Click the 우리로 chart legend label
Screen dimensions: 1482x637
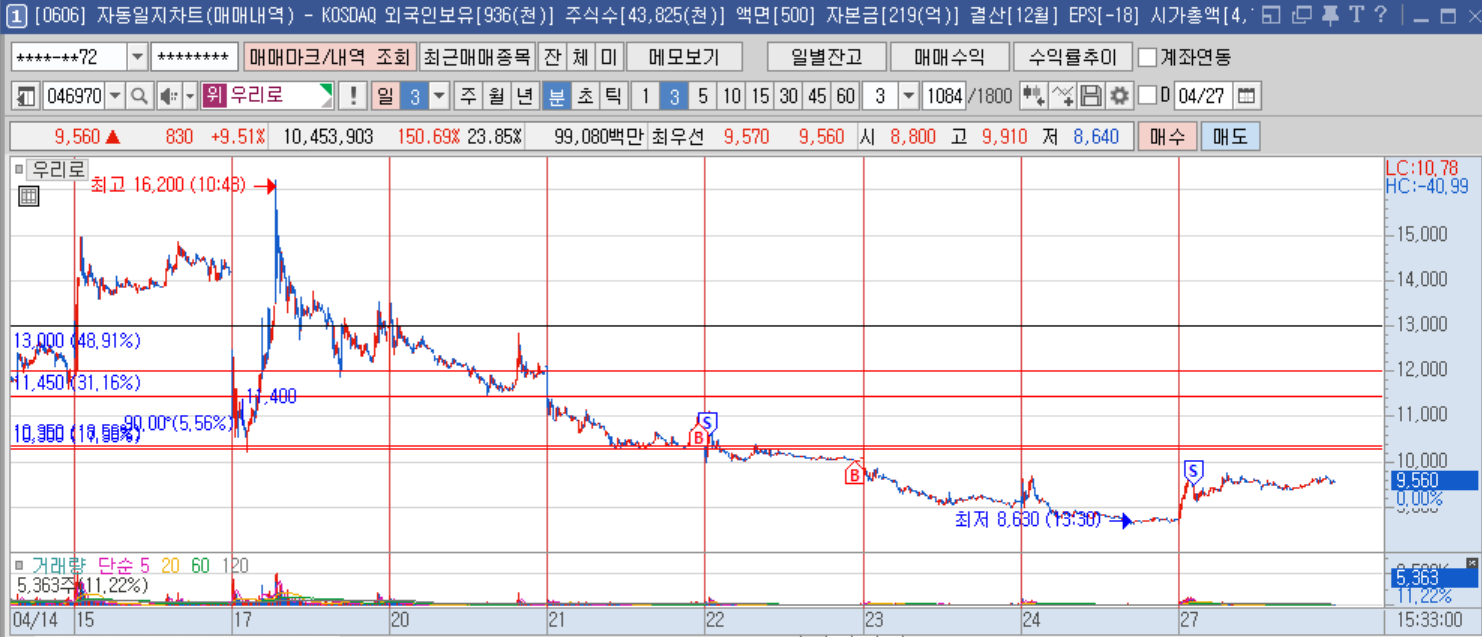click(58, 170)
